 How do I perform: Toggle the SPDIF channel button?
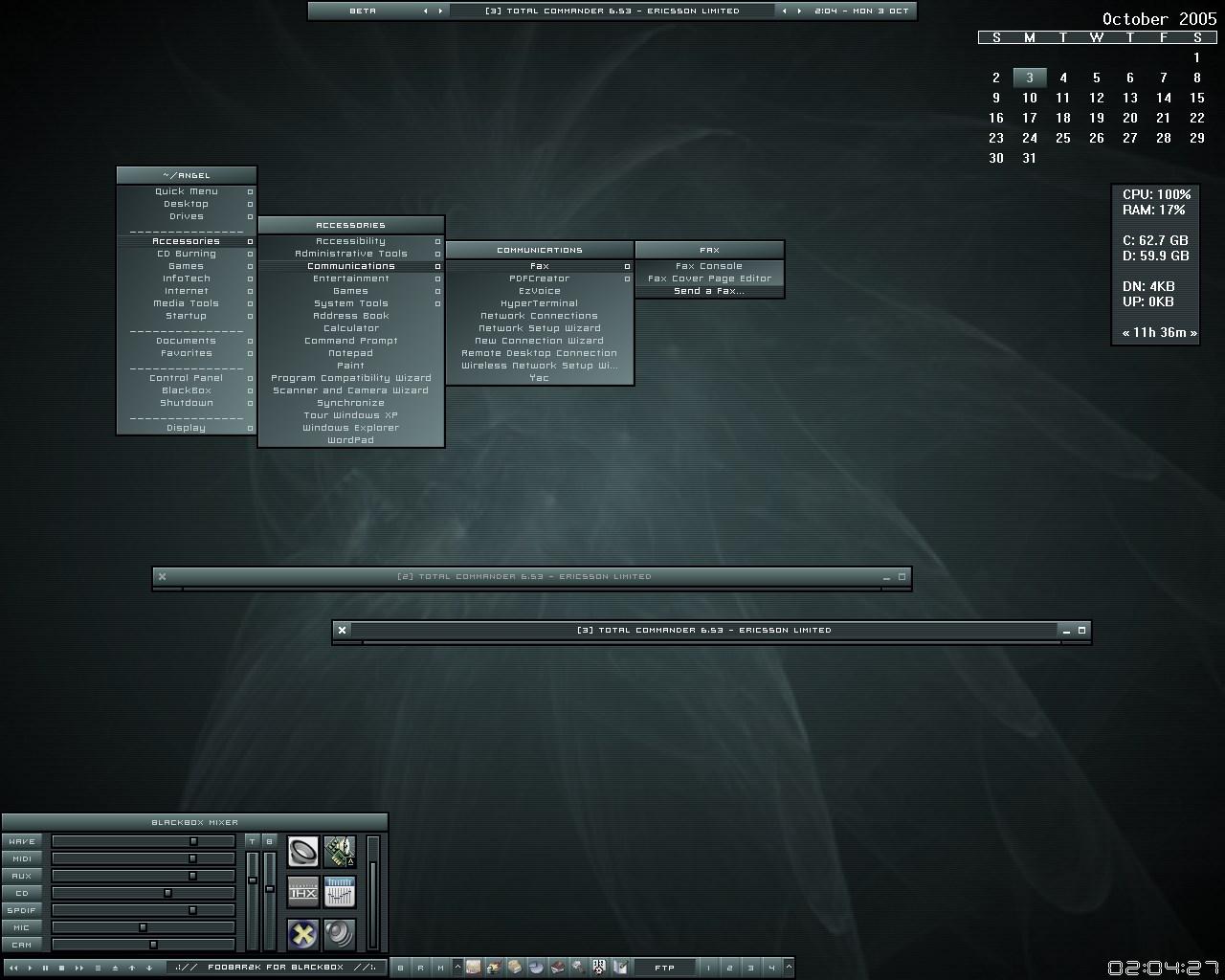point(22,910)
